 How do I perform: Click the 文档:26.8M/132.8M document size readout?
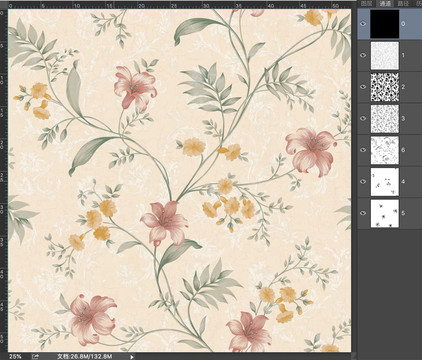coord(84,357)
